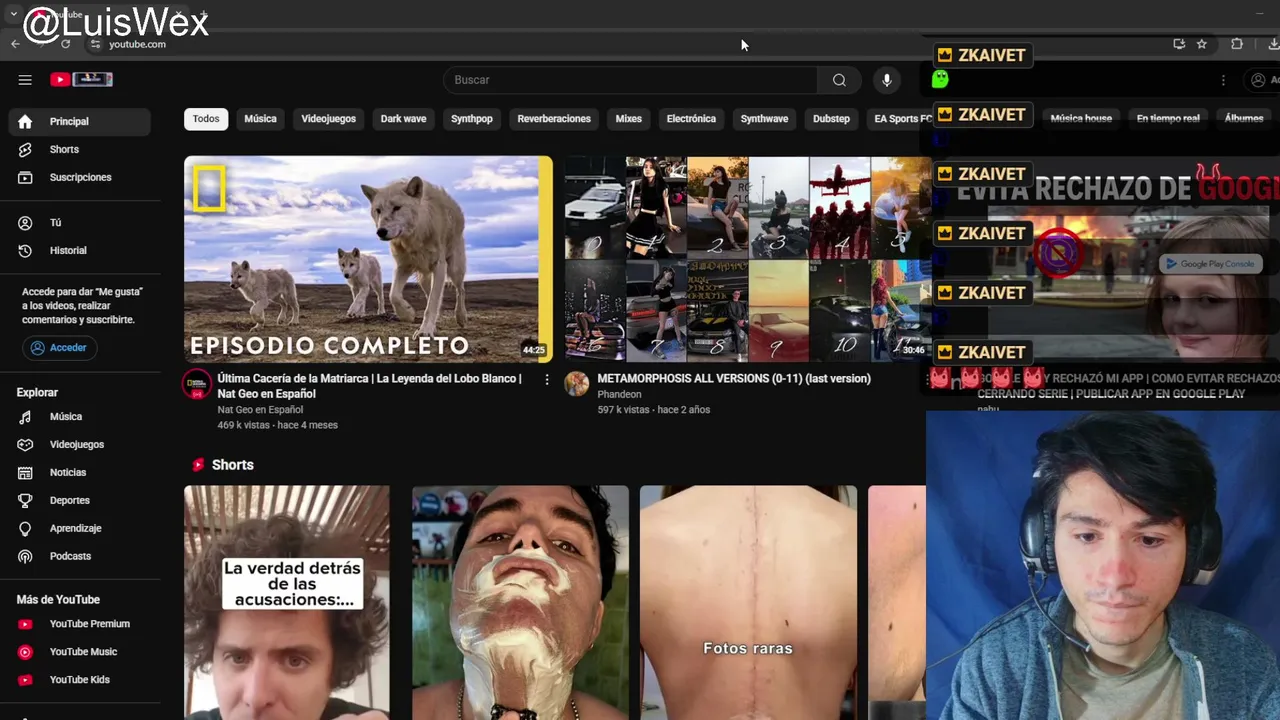Click the Buscar search field
Viewport: 1280px width, 720px height.
[630, 80]
